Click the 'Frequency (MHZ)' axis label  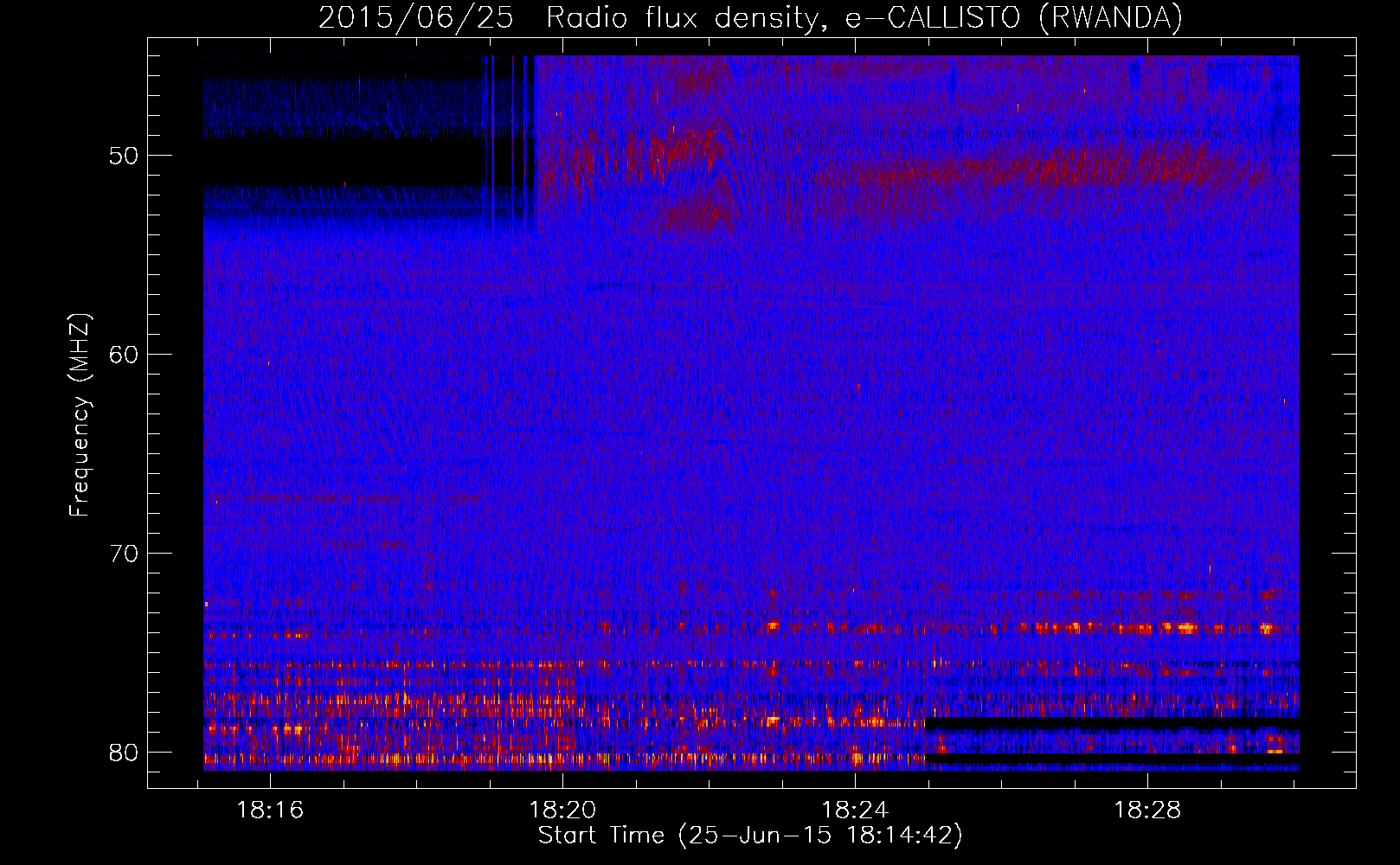pos(80,415)
